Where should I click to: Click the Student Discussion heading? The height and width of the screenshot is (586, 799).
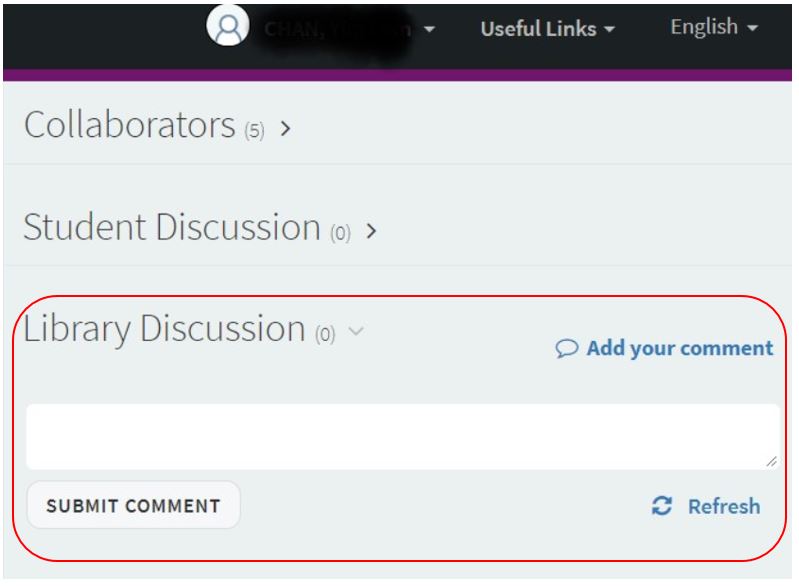click(172, 227)
